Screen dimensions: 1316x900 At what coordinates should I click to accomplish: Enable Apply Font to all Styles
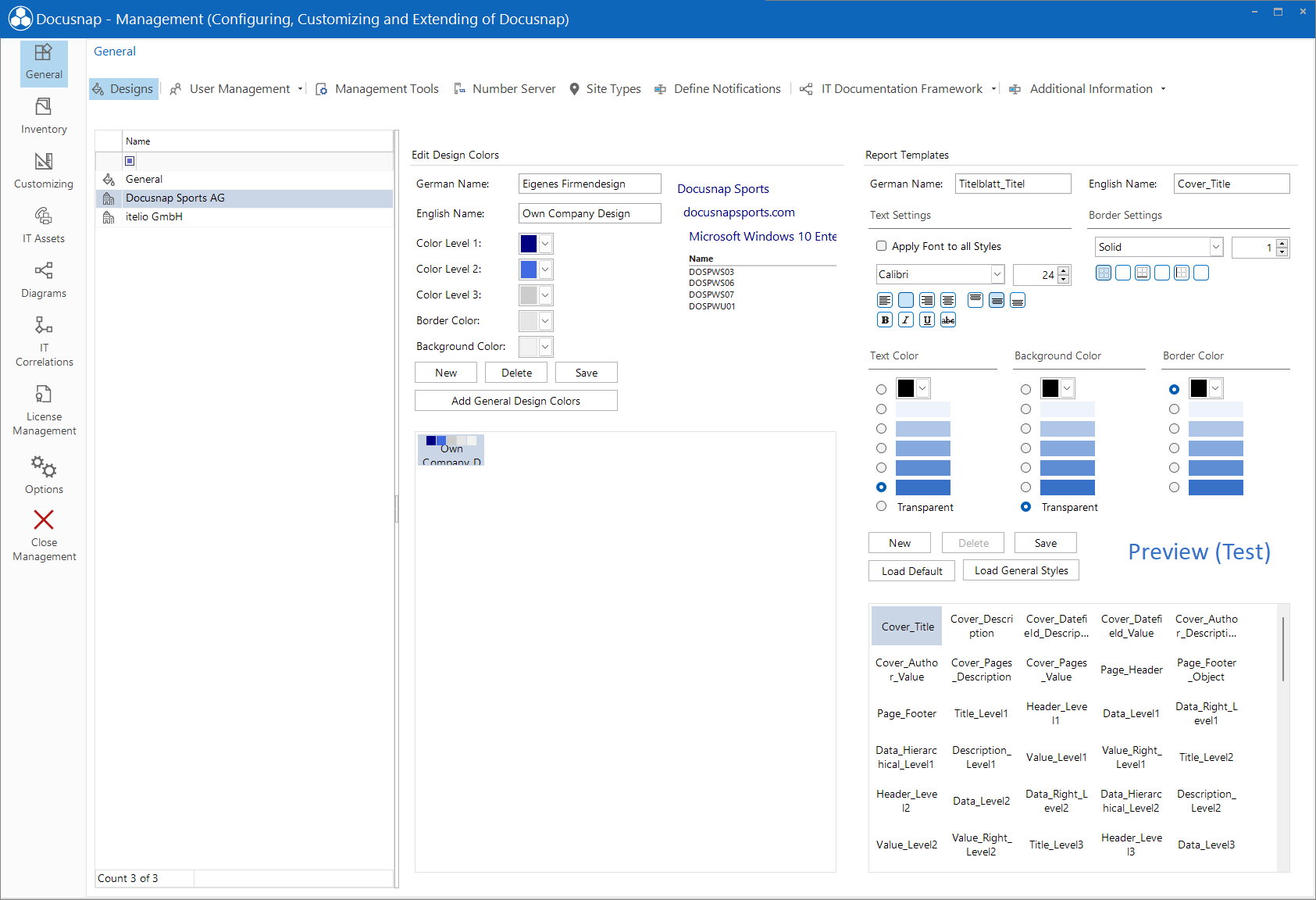[x=882, y=246]
